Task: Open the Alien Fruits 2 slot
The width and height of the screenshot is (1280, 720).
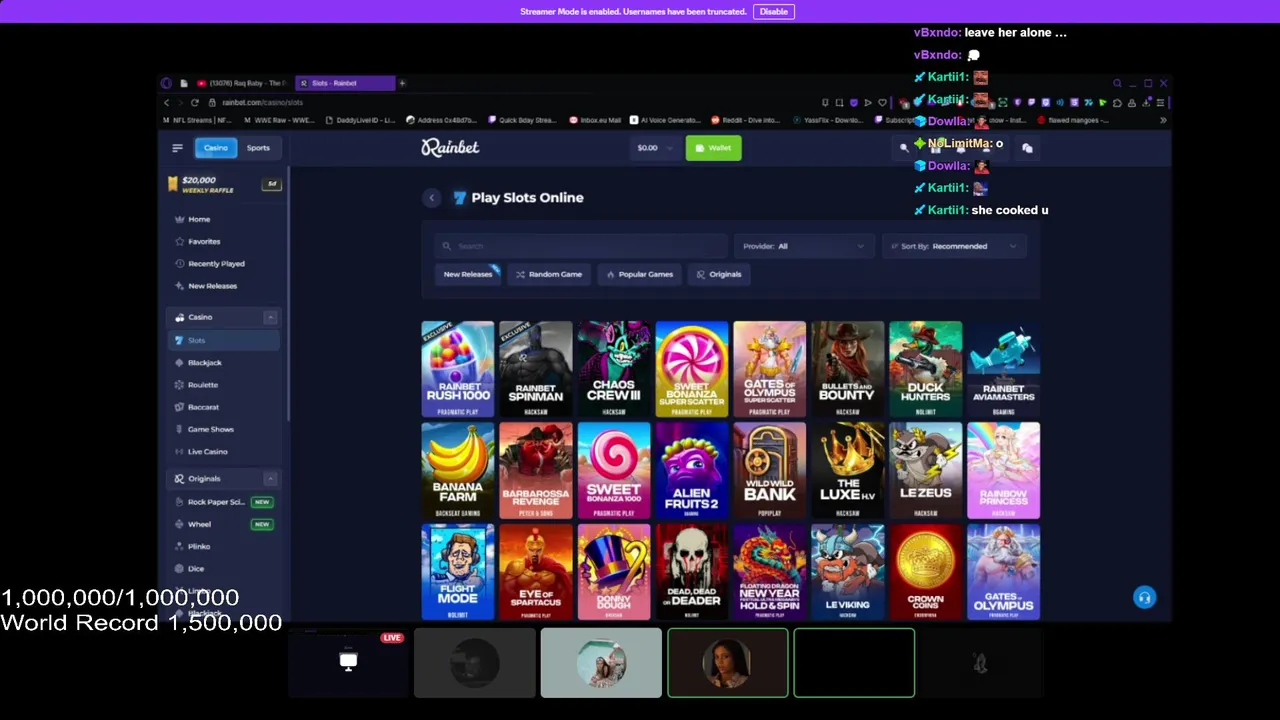Action: [x=692, y=470]
